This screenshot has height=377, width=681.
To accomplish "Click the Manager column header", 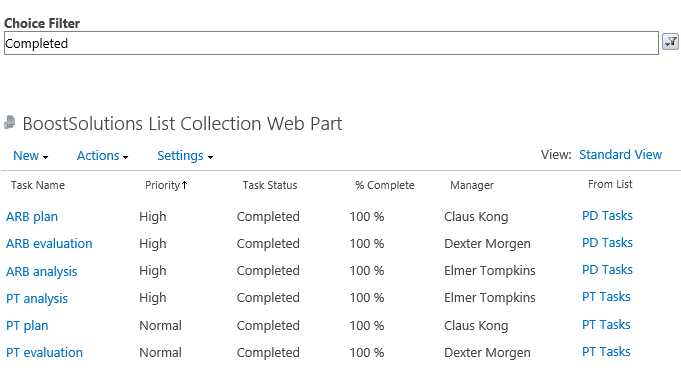I will (472, 185).
